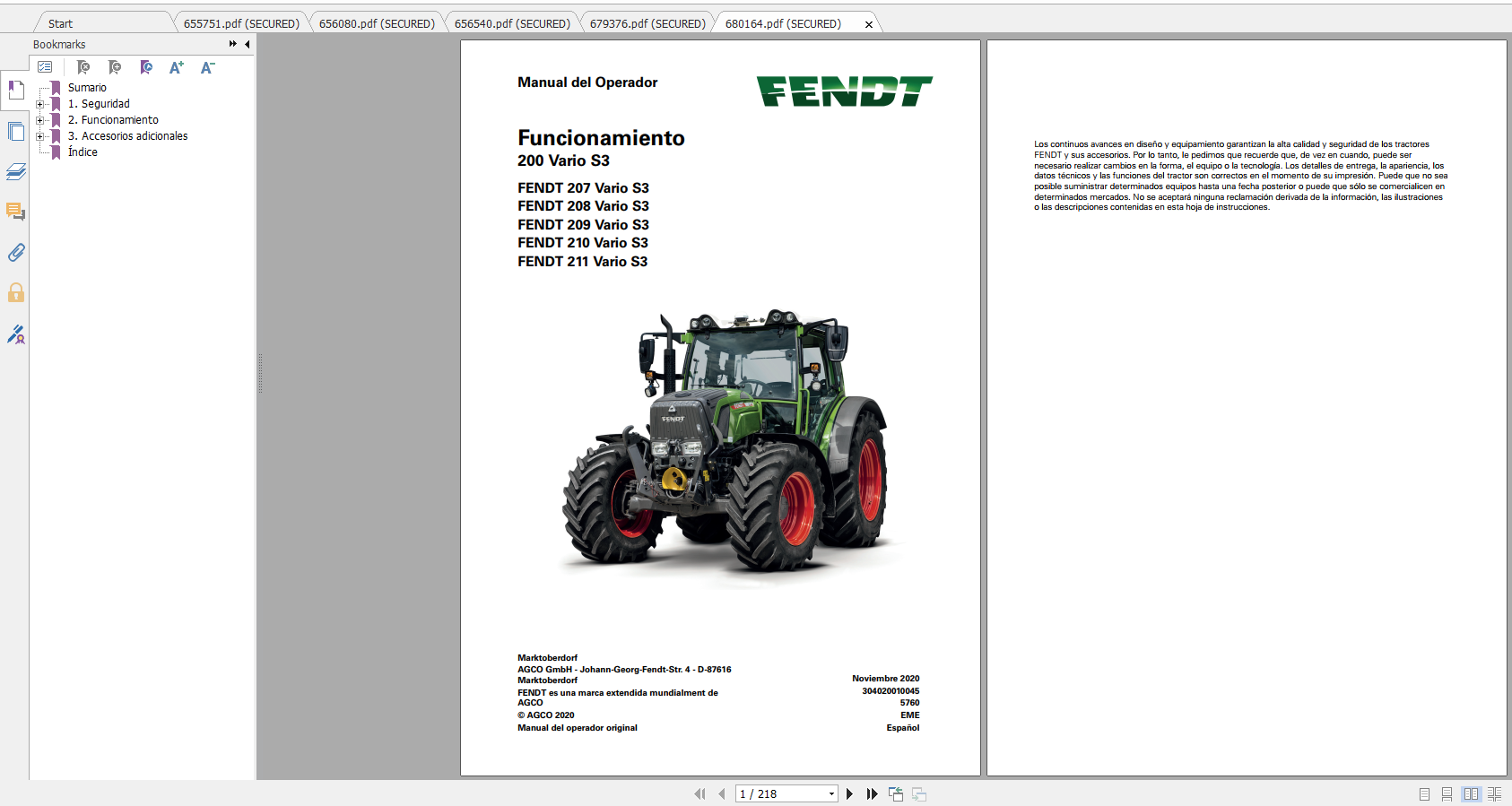Switch to single page view
This screenshot has height=806, width=1512.
[x=1424, y=794]
